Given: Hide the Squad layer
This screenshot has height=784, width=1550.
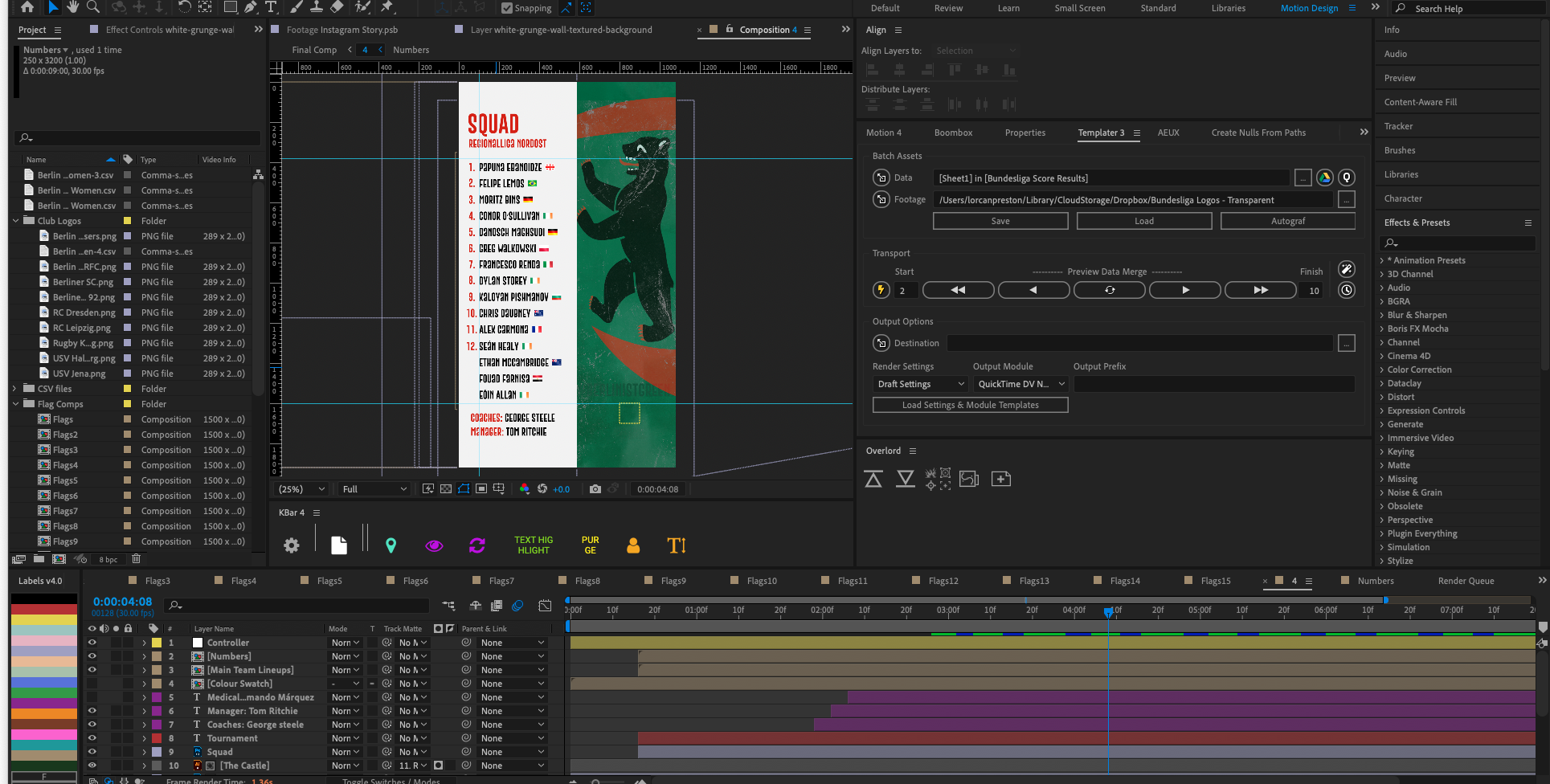Looking at the screenshot, I should click(92, 752).
